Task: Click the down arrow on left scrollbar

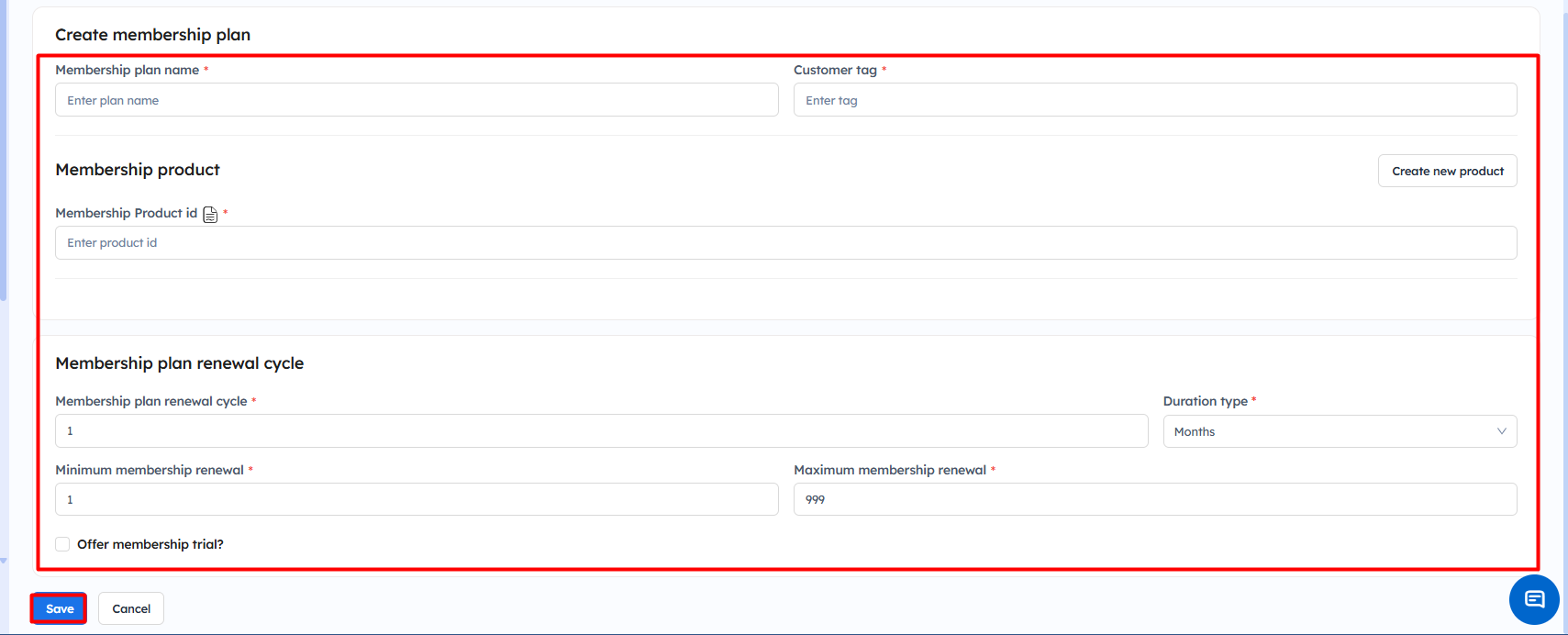Action: (x=4, y=561)
